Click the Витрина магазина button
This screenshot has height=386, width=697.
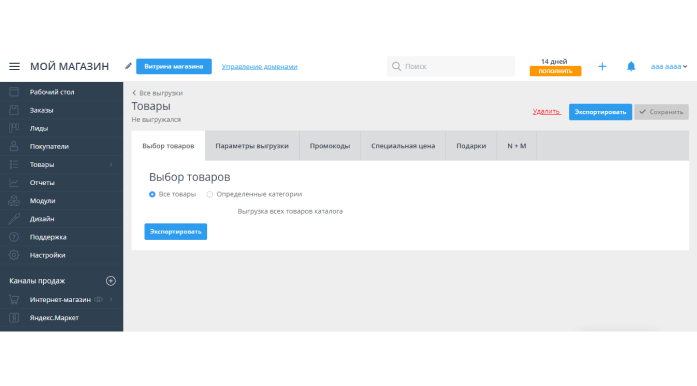pos(174,66)
